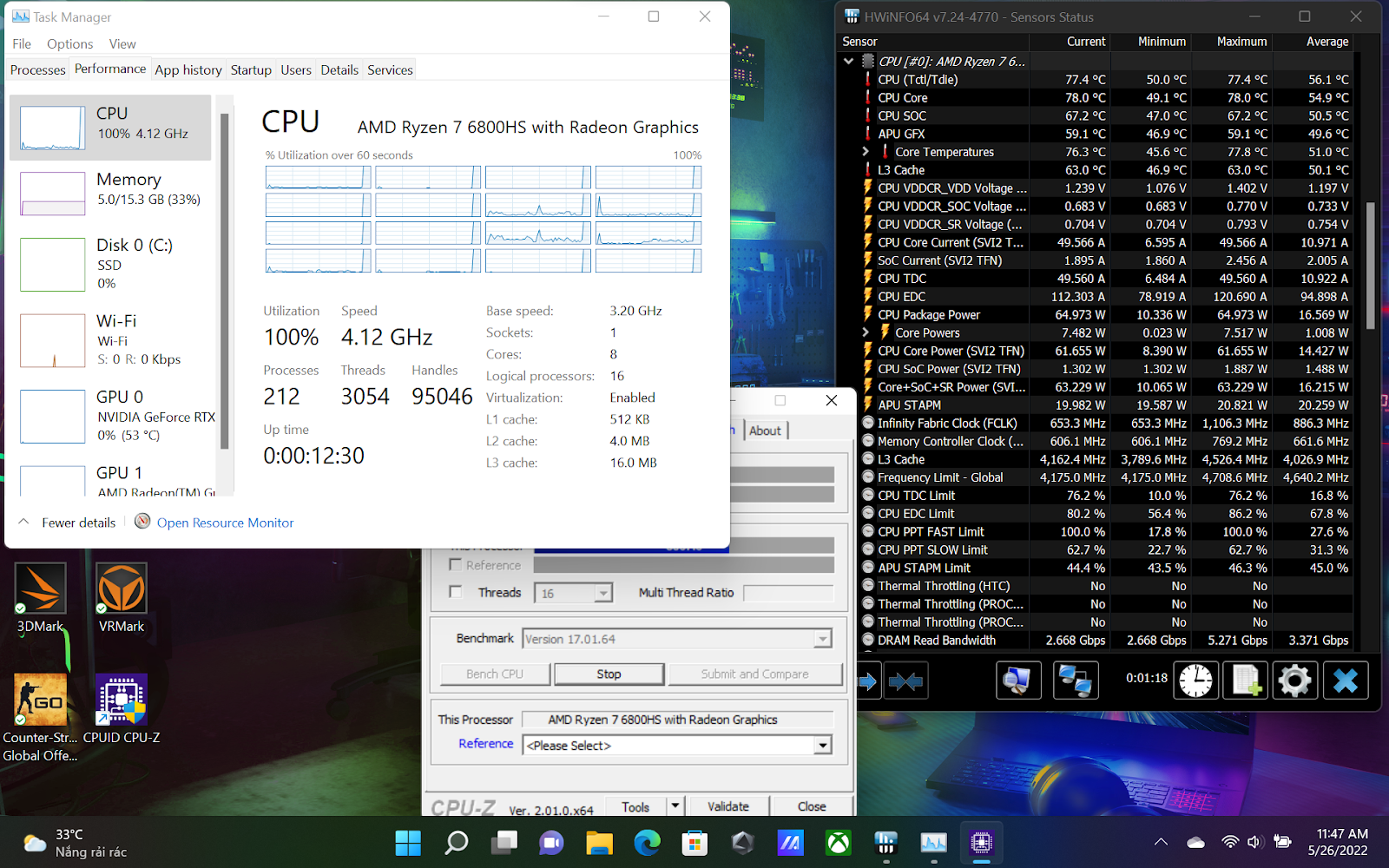This screenshot has width=1389, height=868.
Task: Open MyASUS app from taskbar
Action: point(790,842)
